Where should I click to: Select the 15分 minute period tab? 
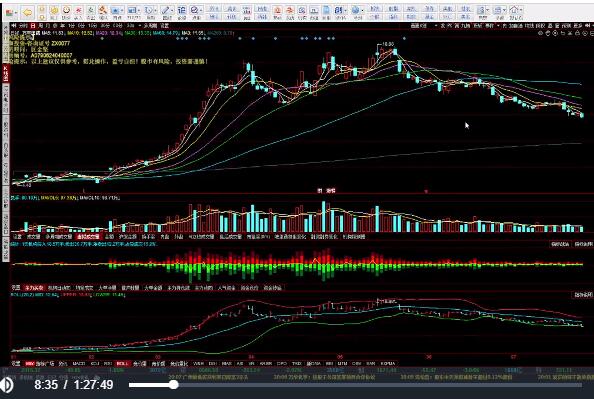92,26
